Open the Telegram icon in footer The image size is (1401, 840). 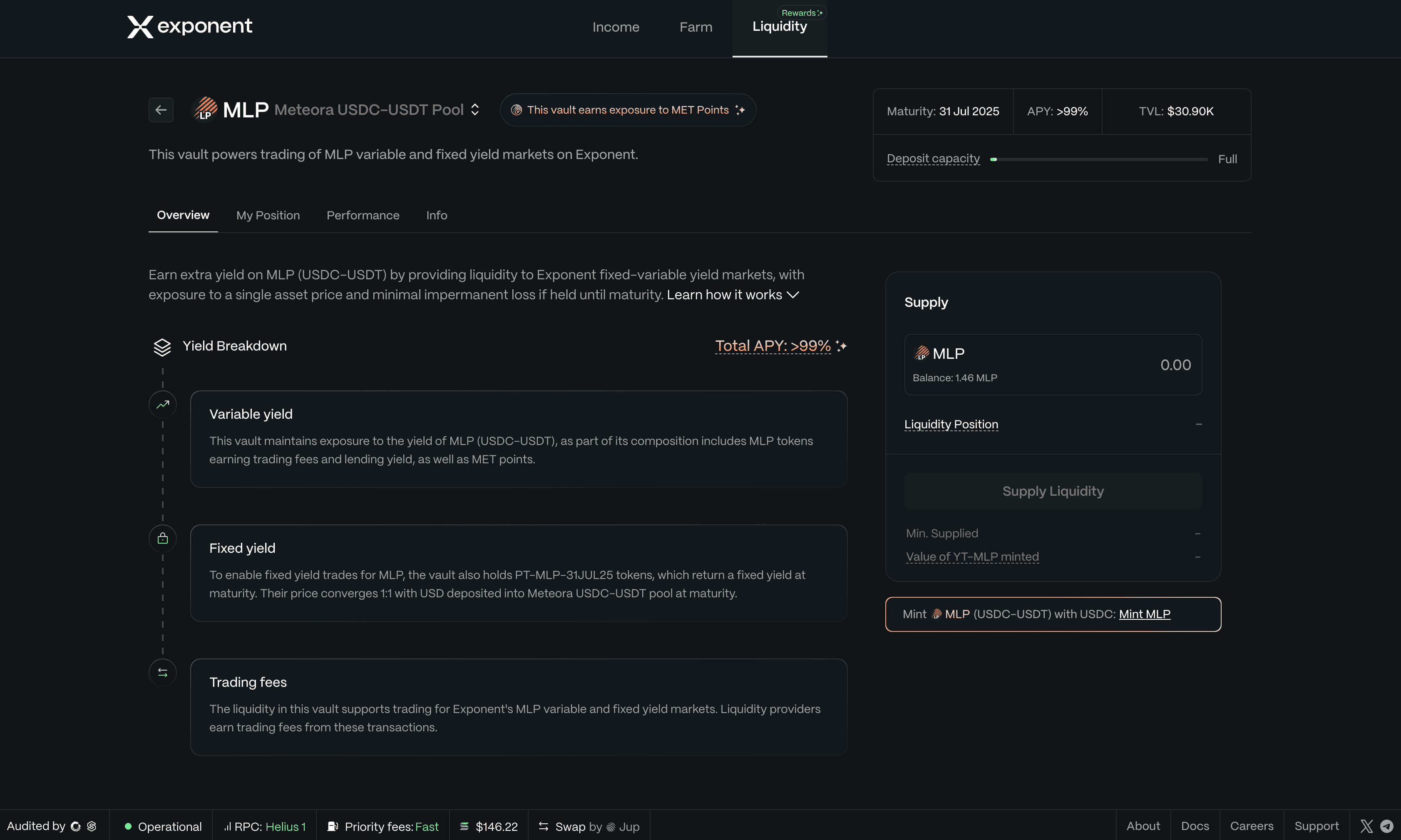point(1386,826)
